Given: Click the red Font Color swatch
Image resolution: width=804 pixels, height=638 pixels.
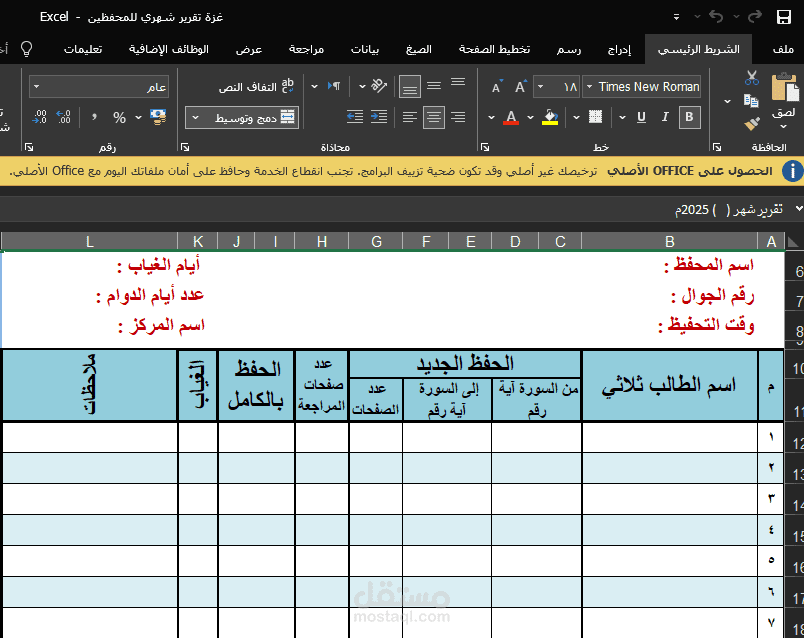Looking at the screenshot, I should 512,120.
